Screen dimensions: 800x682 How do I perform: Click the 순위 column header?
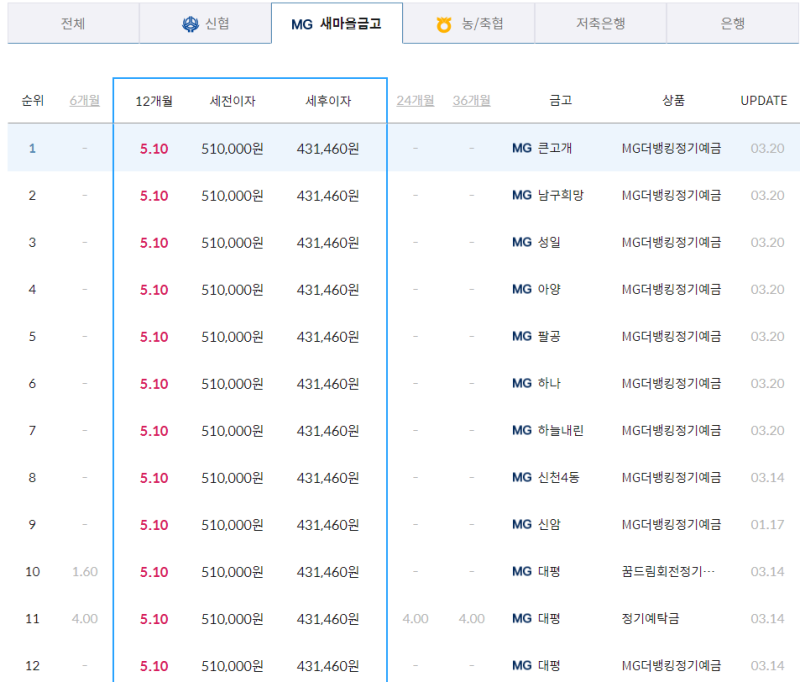32,100
